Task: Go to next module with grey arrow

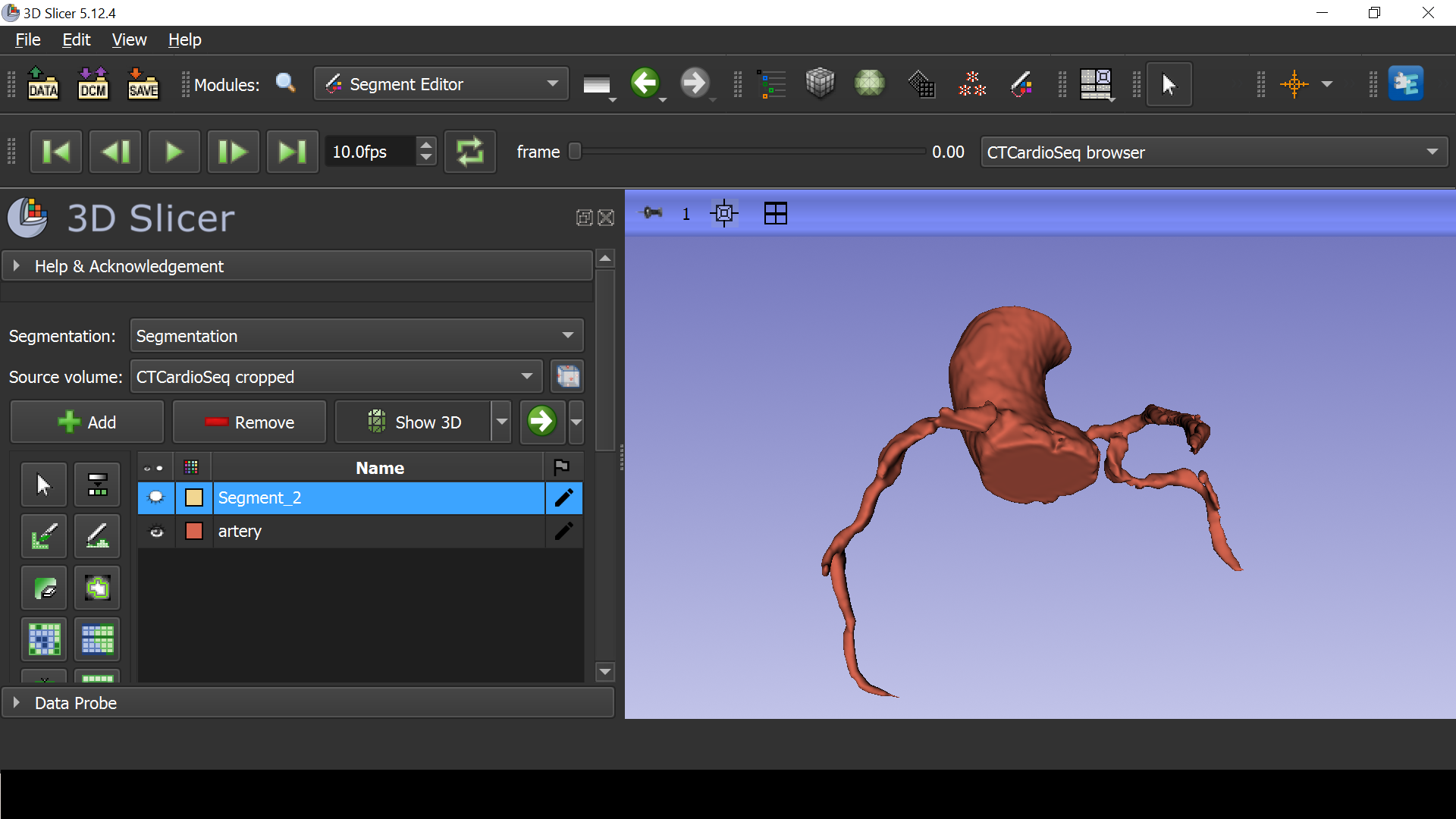Action: (x=694, y=83)
